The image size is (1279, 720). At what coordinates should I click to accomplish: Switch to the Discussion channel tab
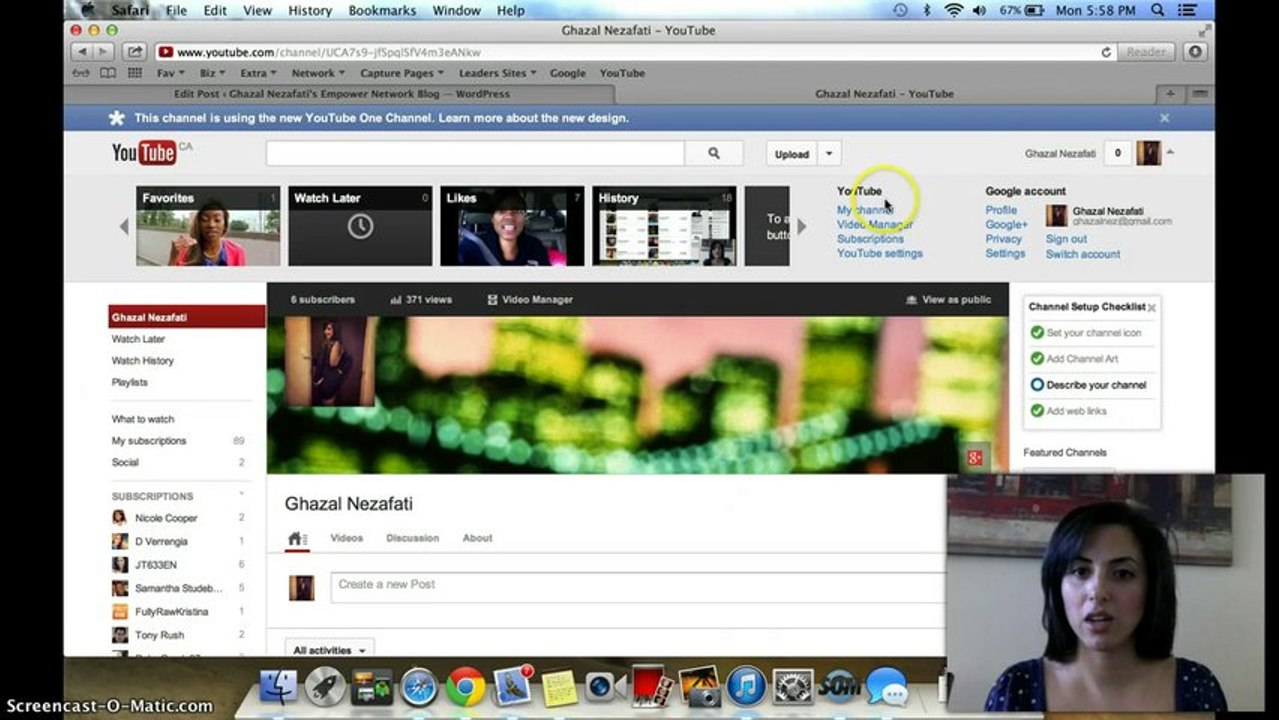point(413,538)
